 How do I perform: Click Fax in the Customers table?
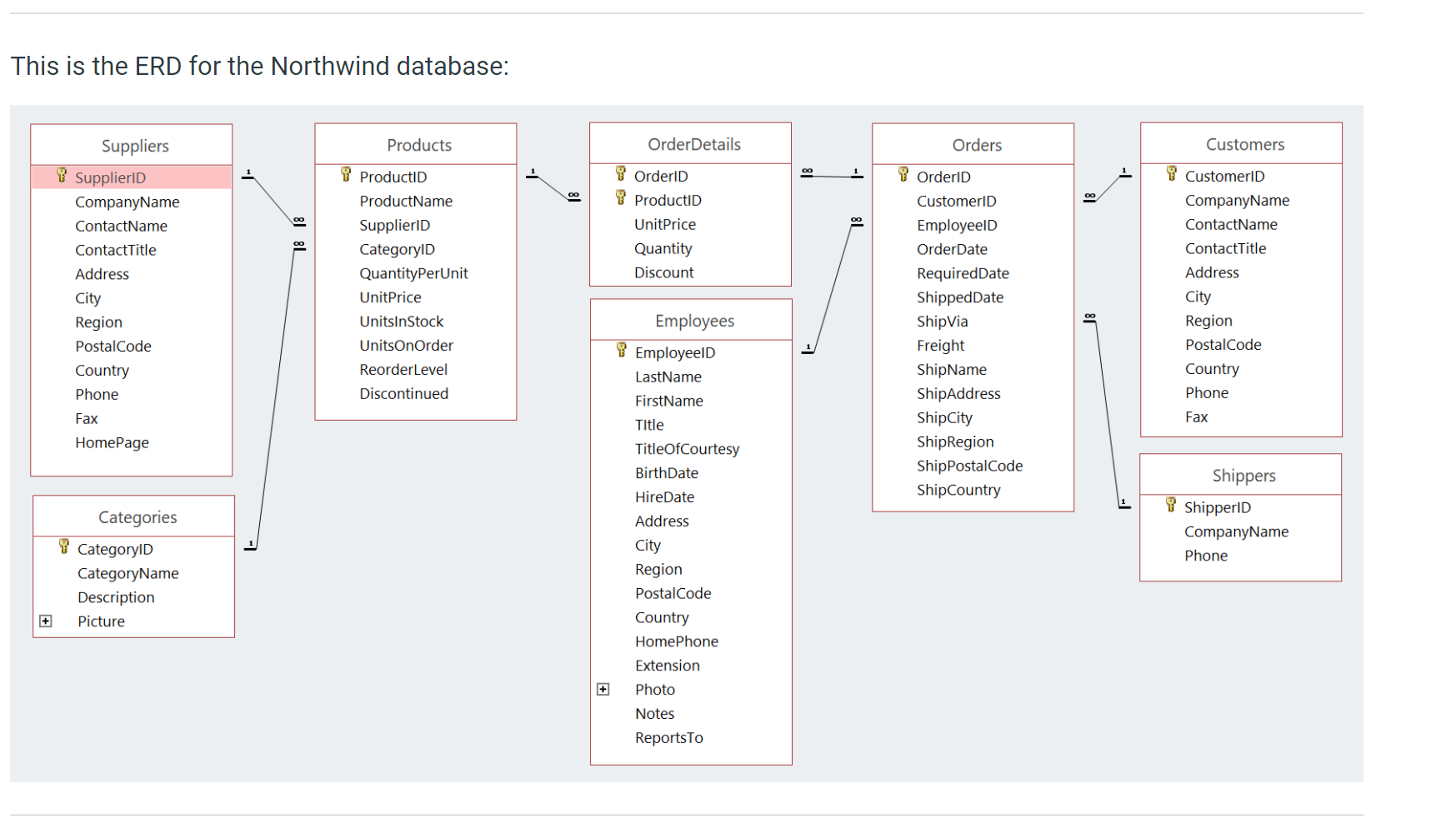point(1197,418)
